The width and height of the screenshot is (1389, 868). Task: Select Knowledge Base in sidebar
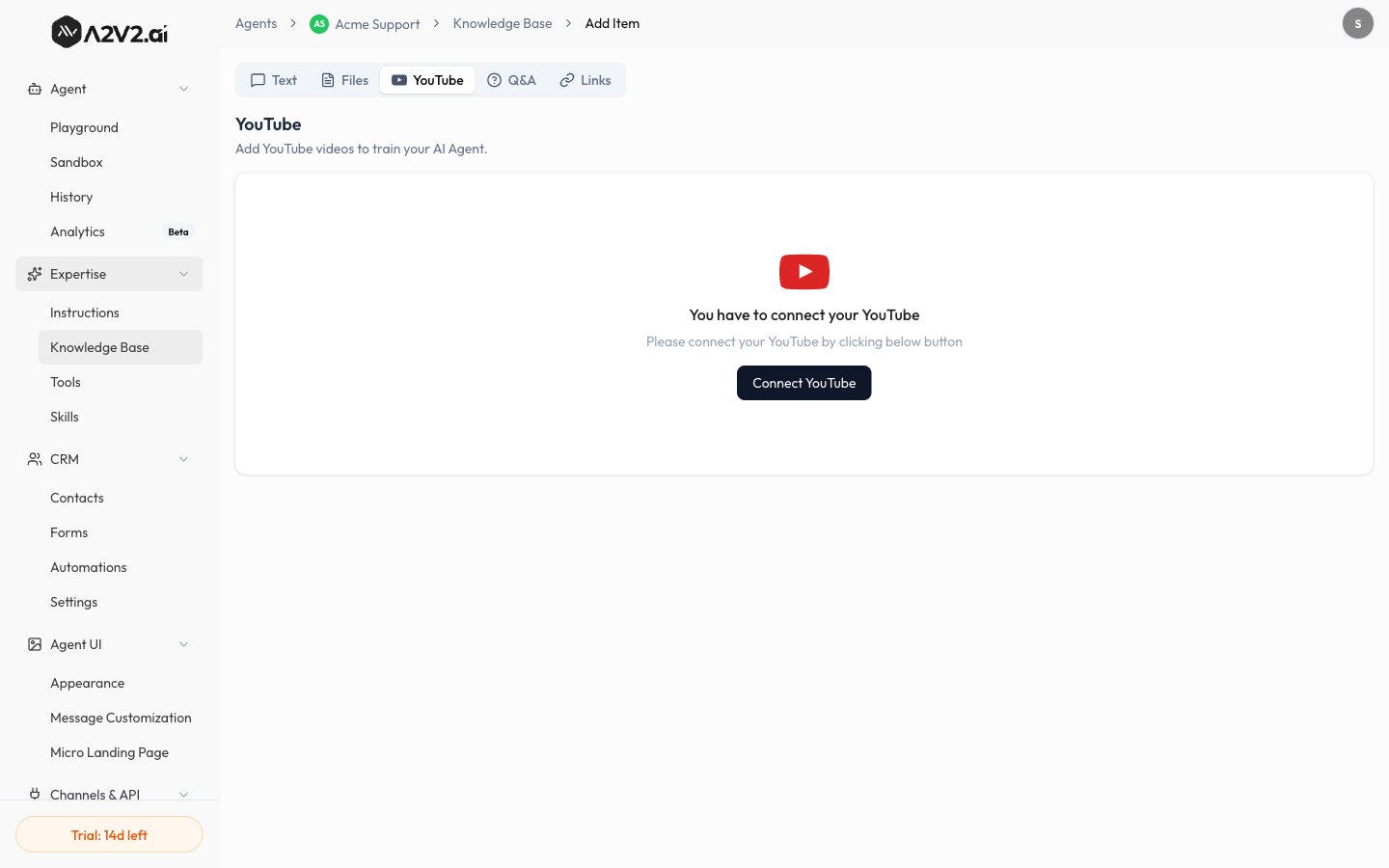tap(121, 347)
